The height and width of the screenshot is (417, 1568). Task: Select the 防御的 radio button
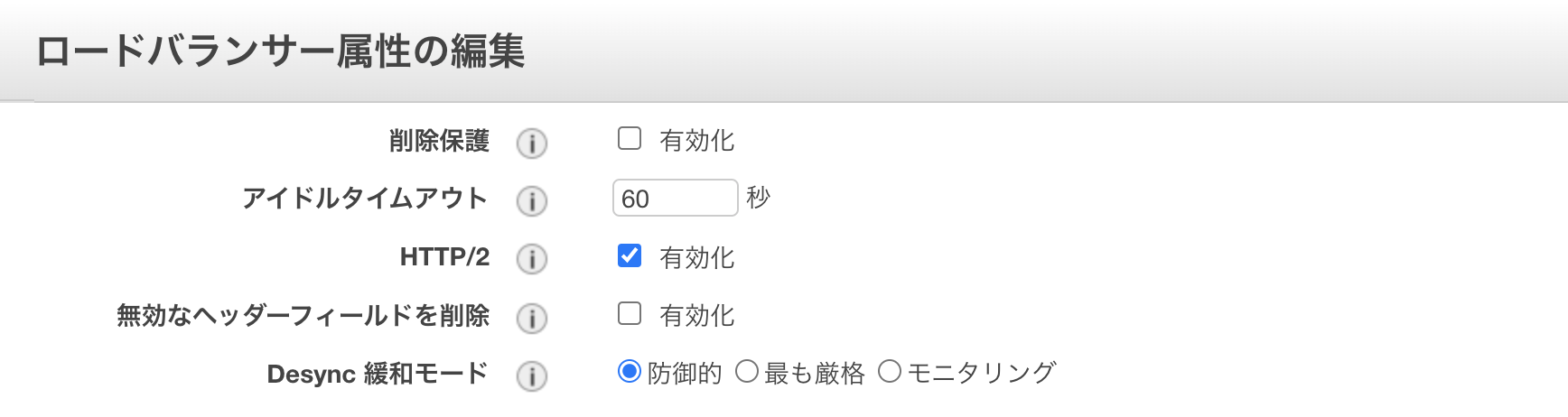point(629,371)
